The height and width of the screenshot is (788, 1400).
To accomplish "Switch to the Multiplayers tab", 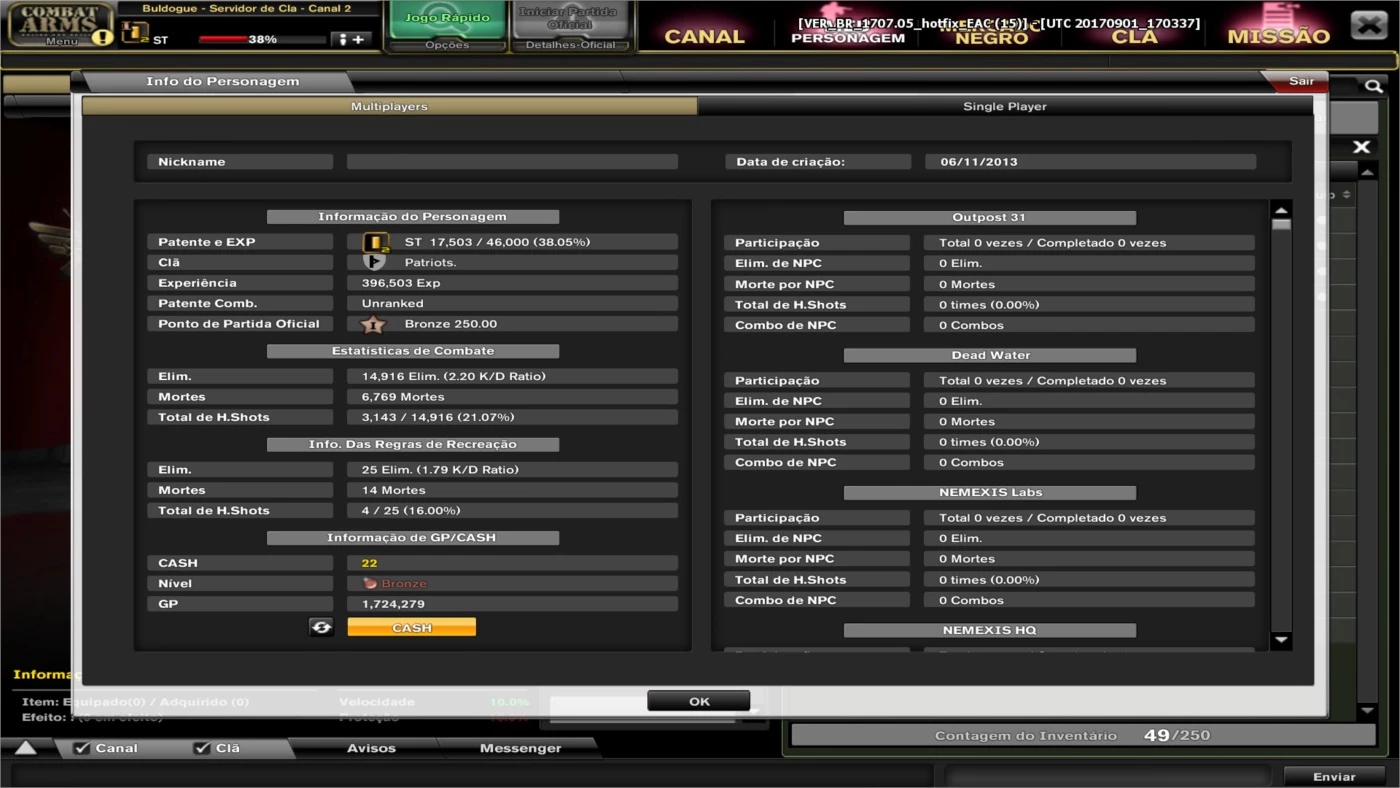I will click(389, 106).
